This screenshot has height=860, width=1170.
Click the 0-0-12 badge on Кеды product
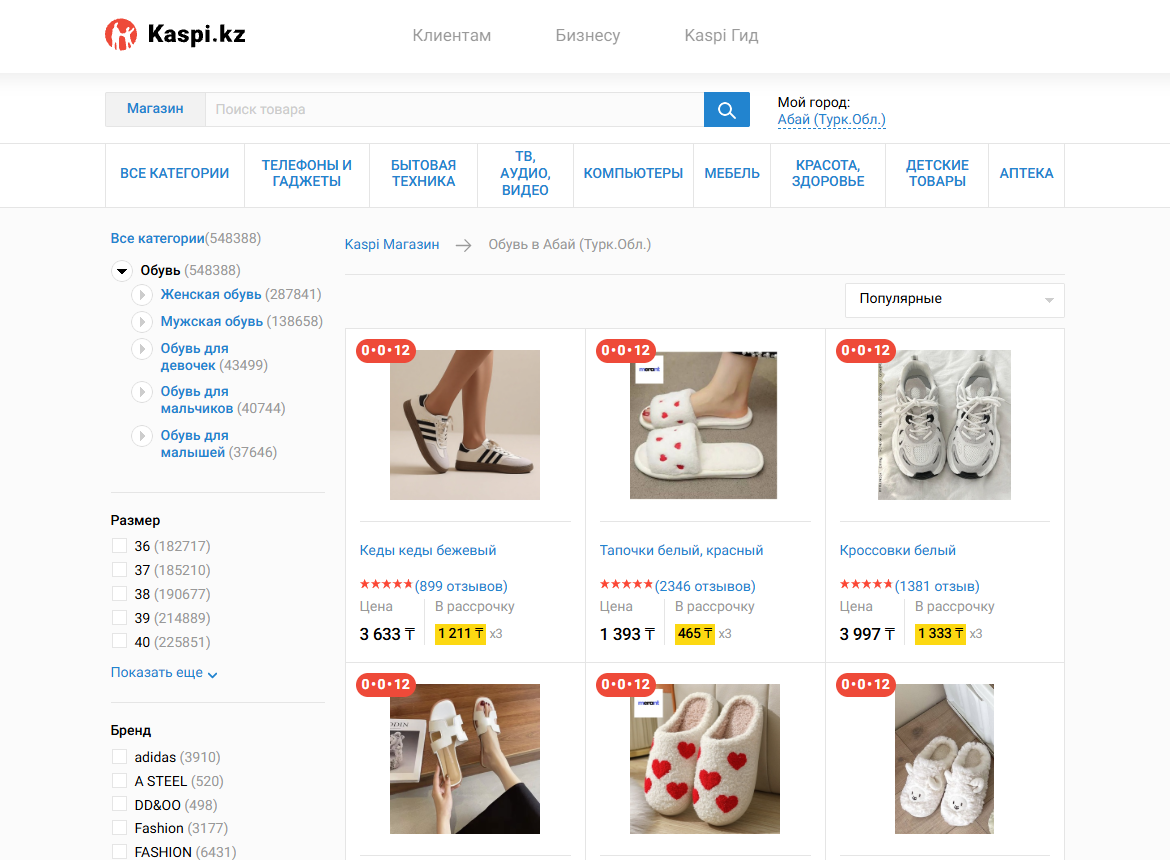coord(386,351)
